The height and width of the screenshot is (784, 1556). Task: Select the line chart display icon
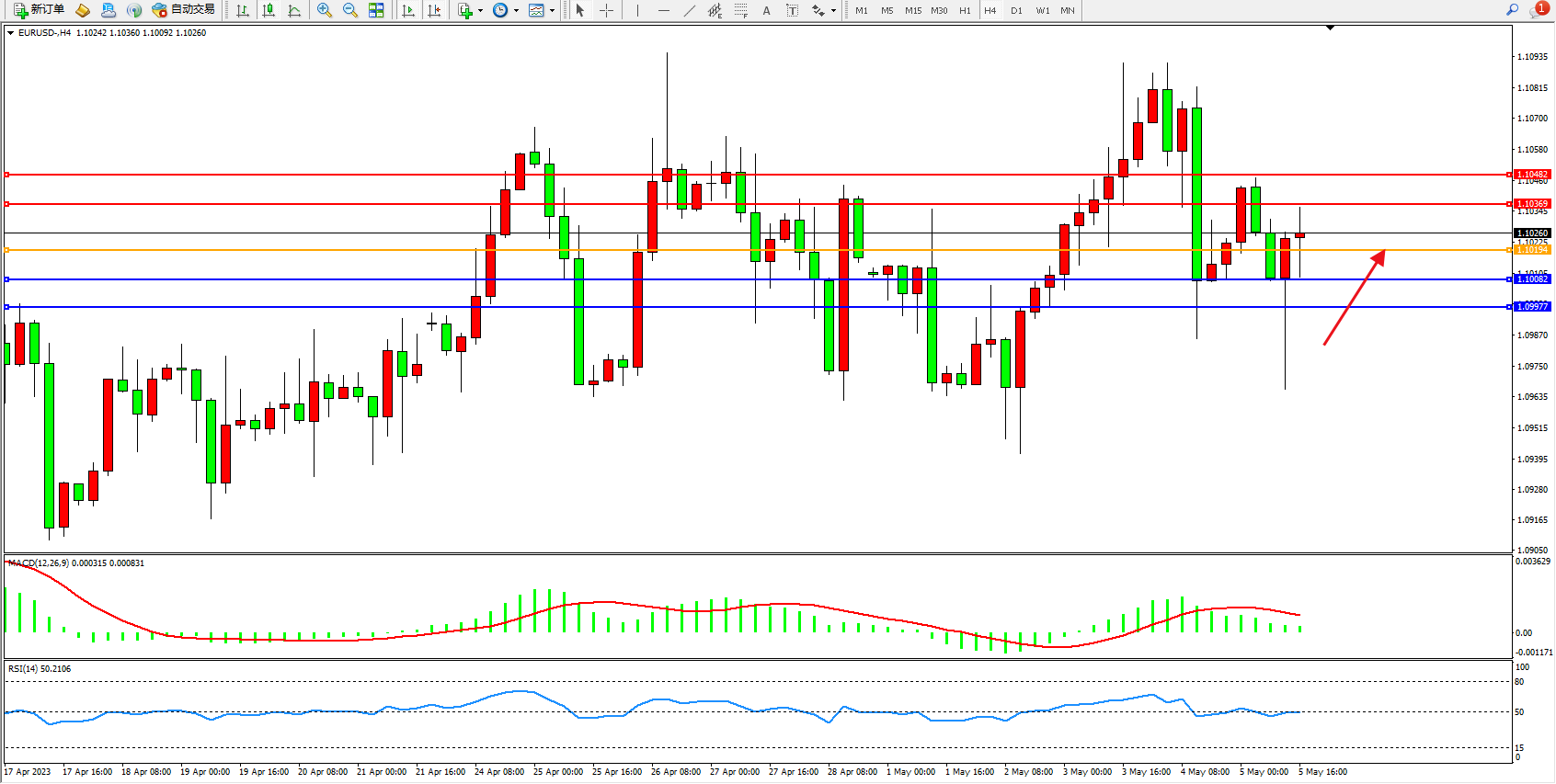(294, 10)
